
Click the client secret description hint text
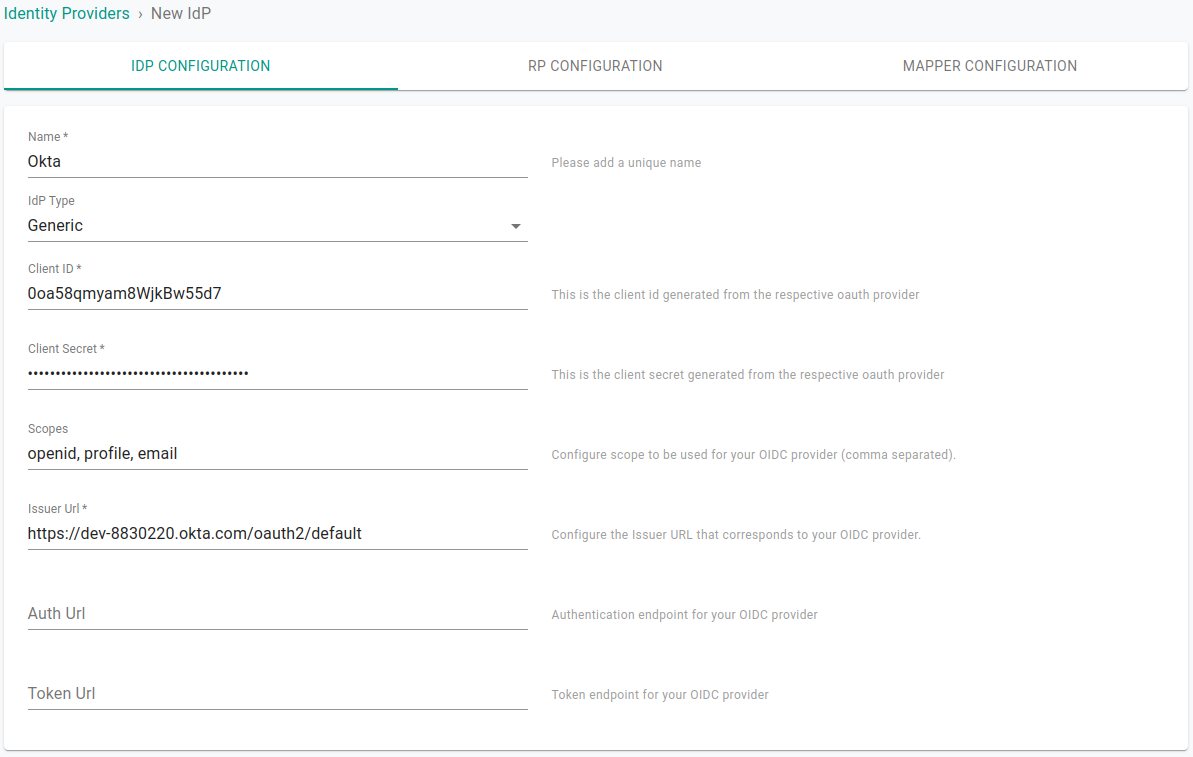pos(748,374)
